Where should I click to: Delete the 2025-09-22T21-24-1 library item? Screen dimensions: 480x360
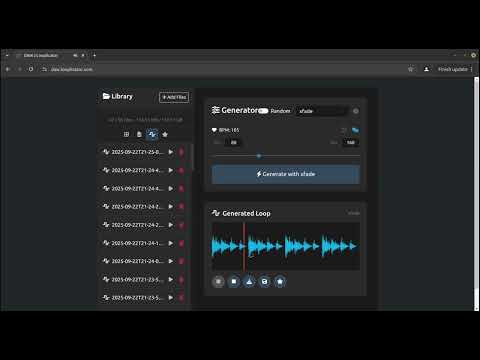[x=181, y=243]
